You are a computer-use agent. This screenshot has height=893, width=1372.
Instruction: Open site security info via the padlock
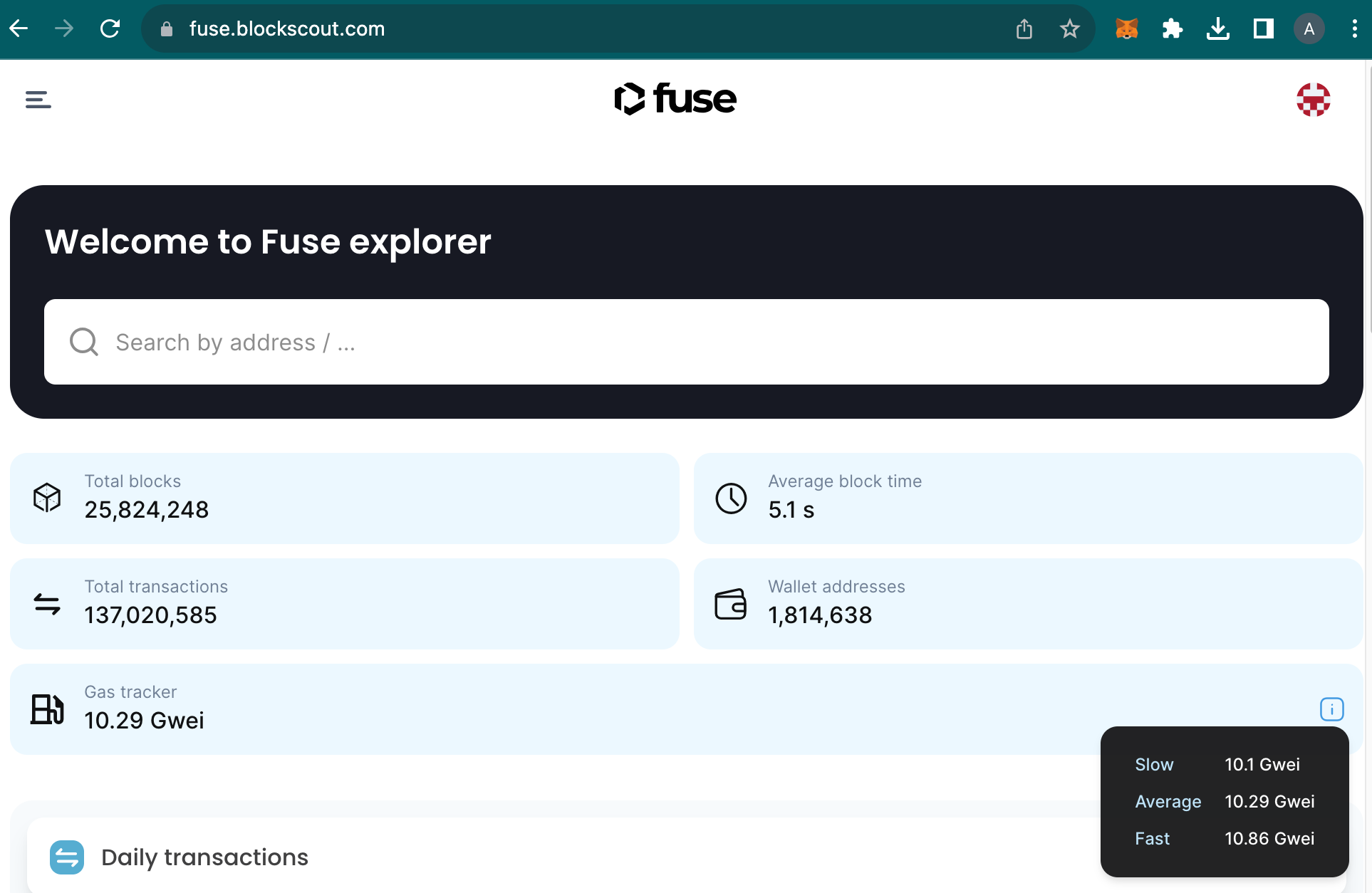[x=166, y=28]
